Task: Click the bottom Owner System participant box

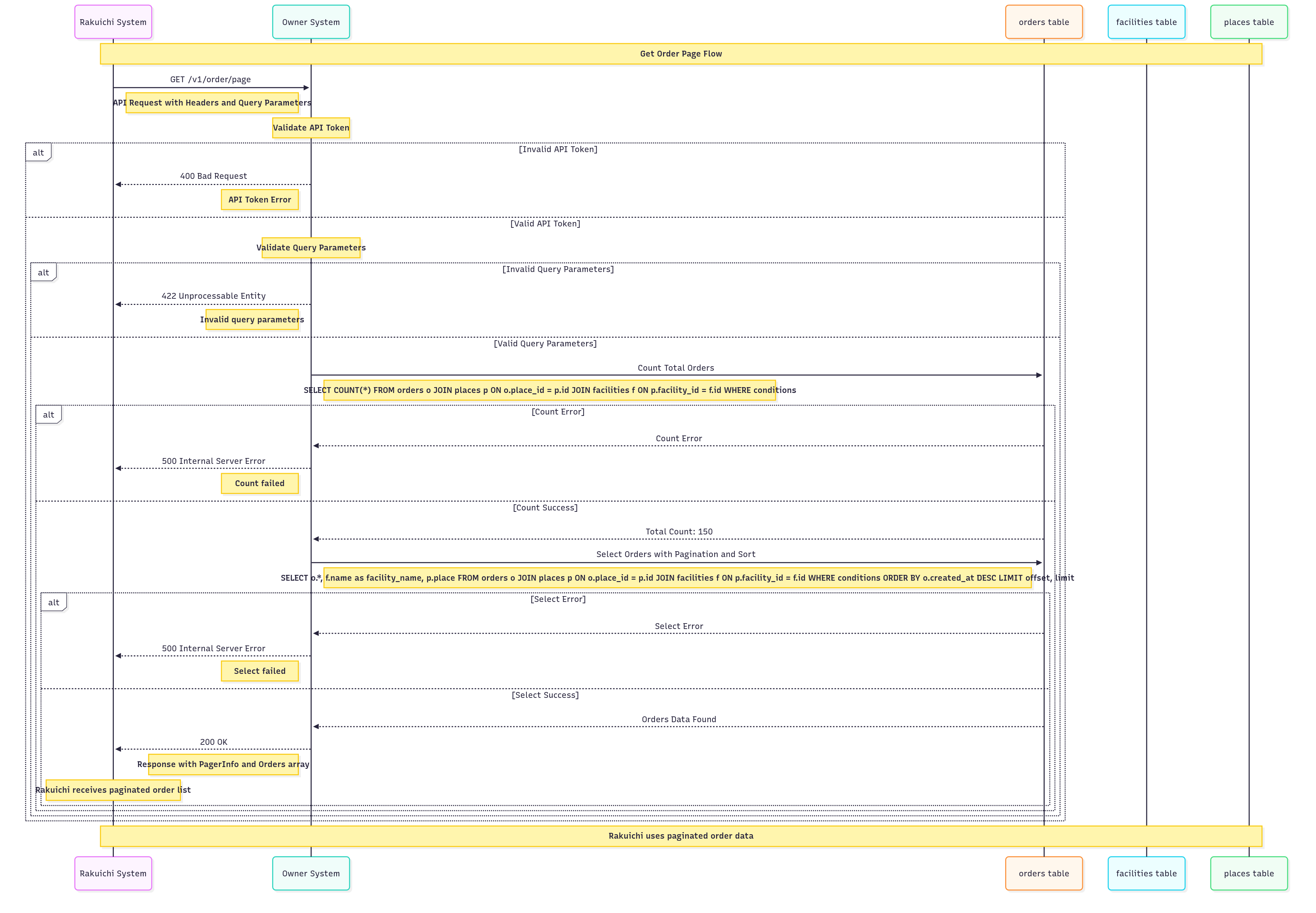Action: pyautogui.click(x=311, y=874)
